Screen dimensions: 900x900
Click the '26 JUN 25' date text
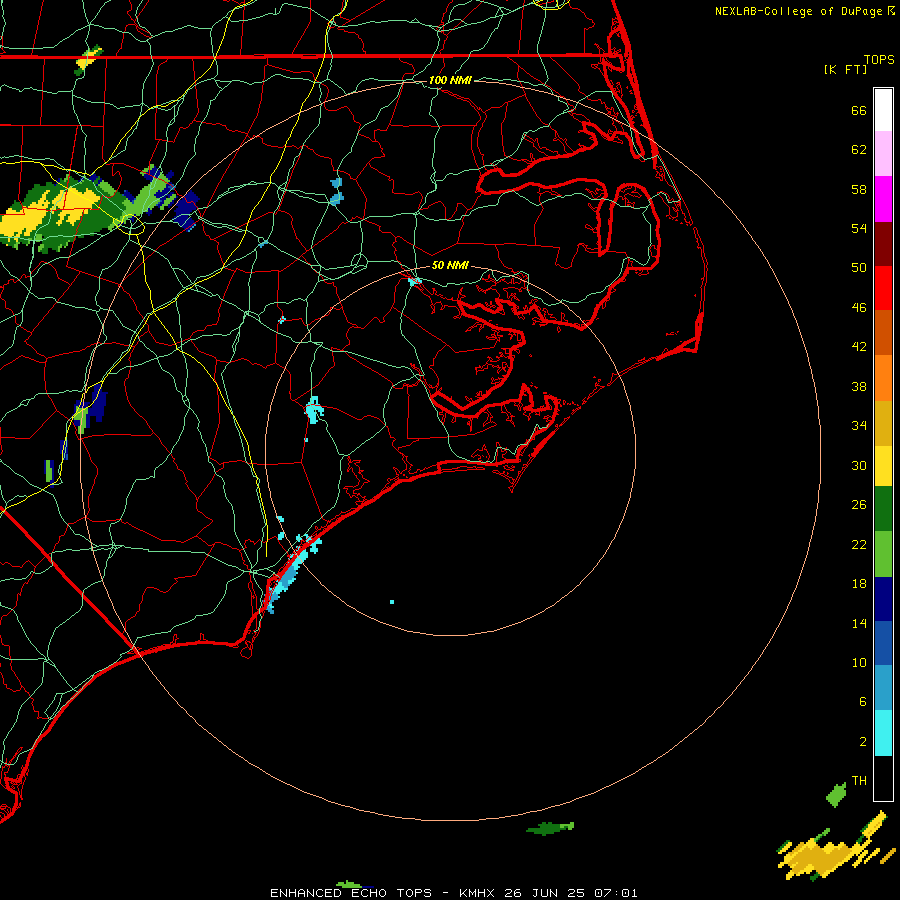tap(544, 893)
